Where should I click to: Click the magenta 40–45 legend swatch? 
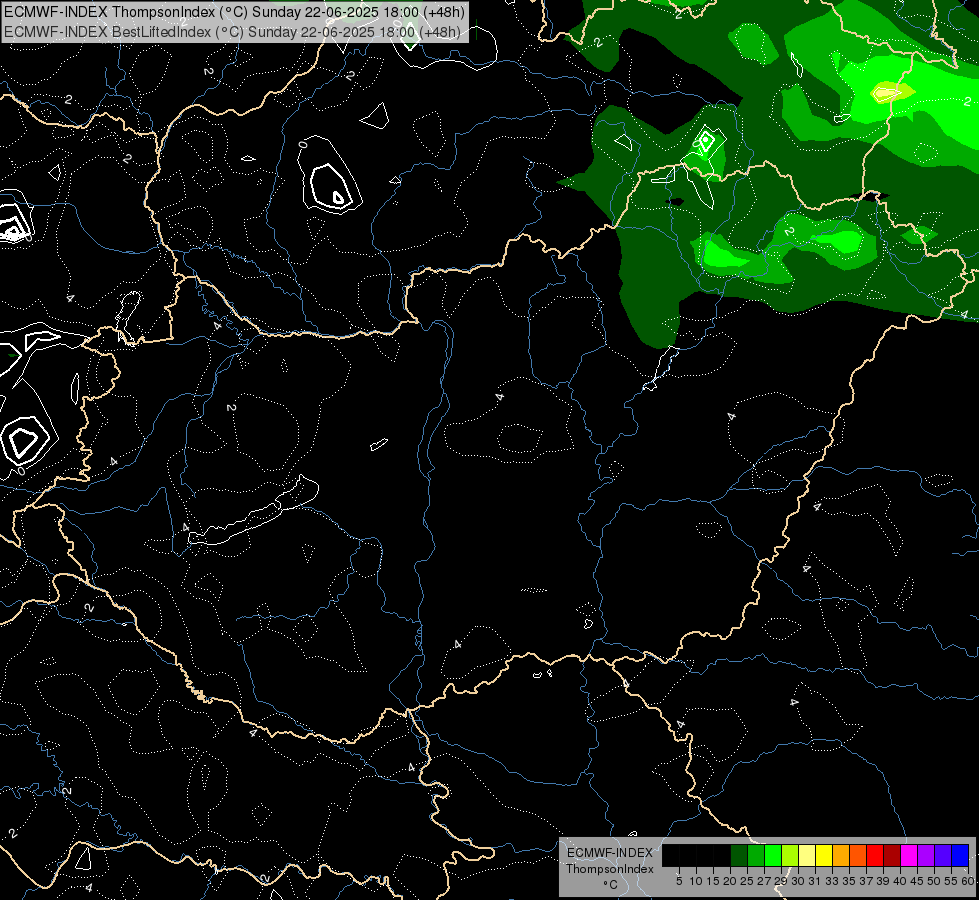point(909,855)
